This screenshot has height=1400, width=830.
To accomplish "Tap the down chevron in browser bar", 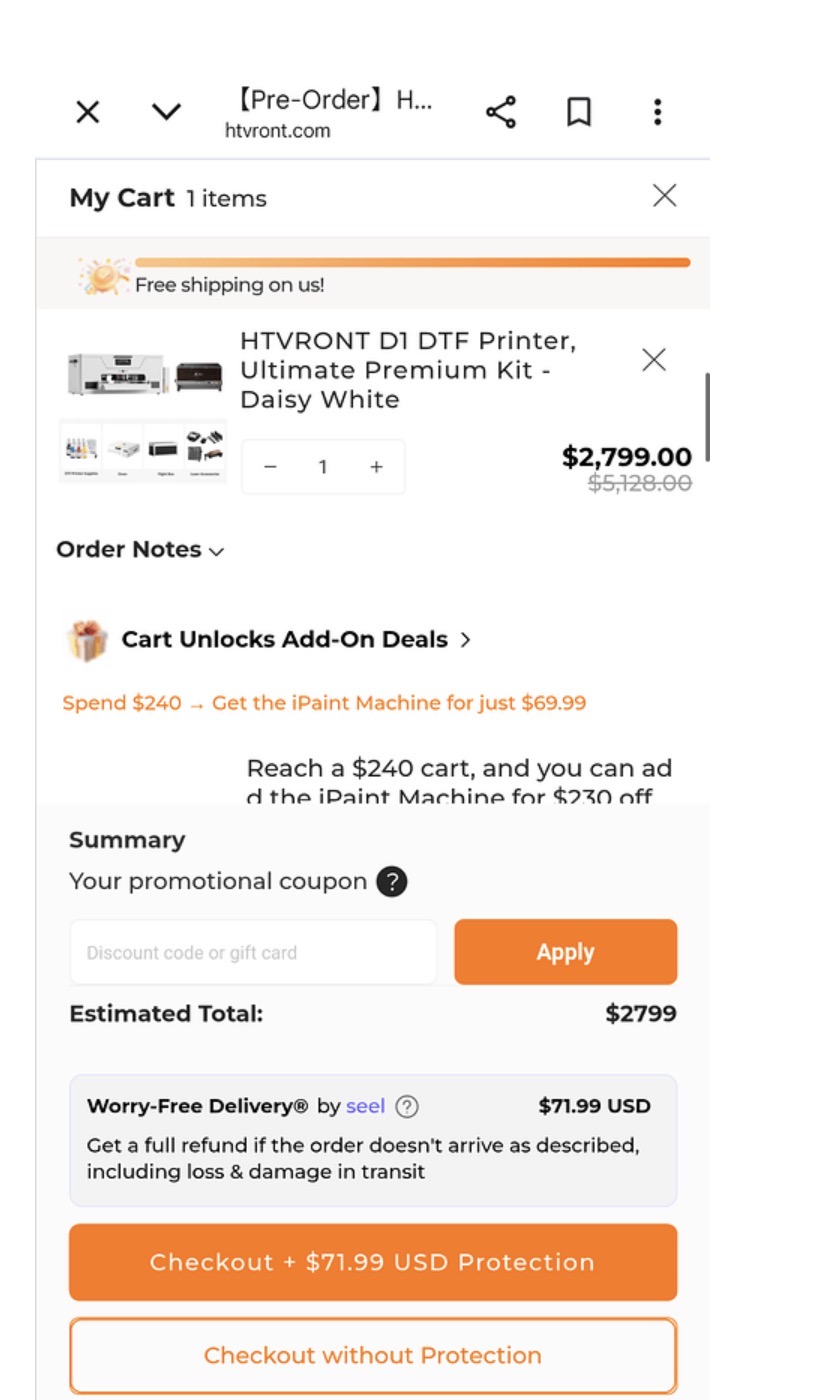I will click(x=166, y=112).
